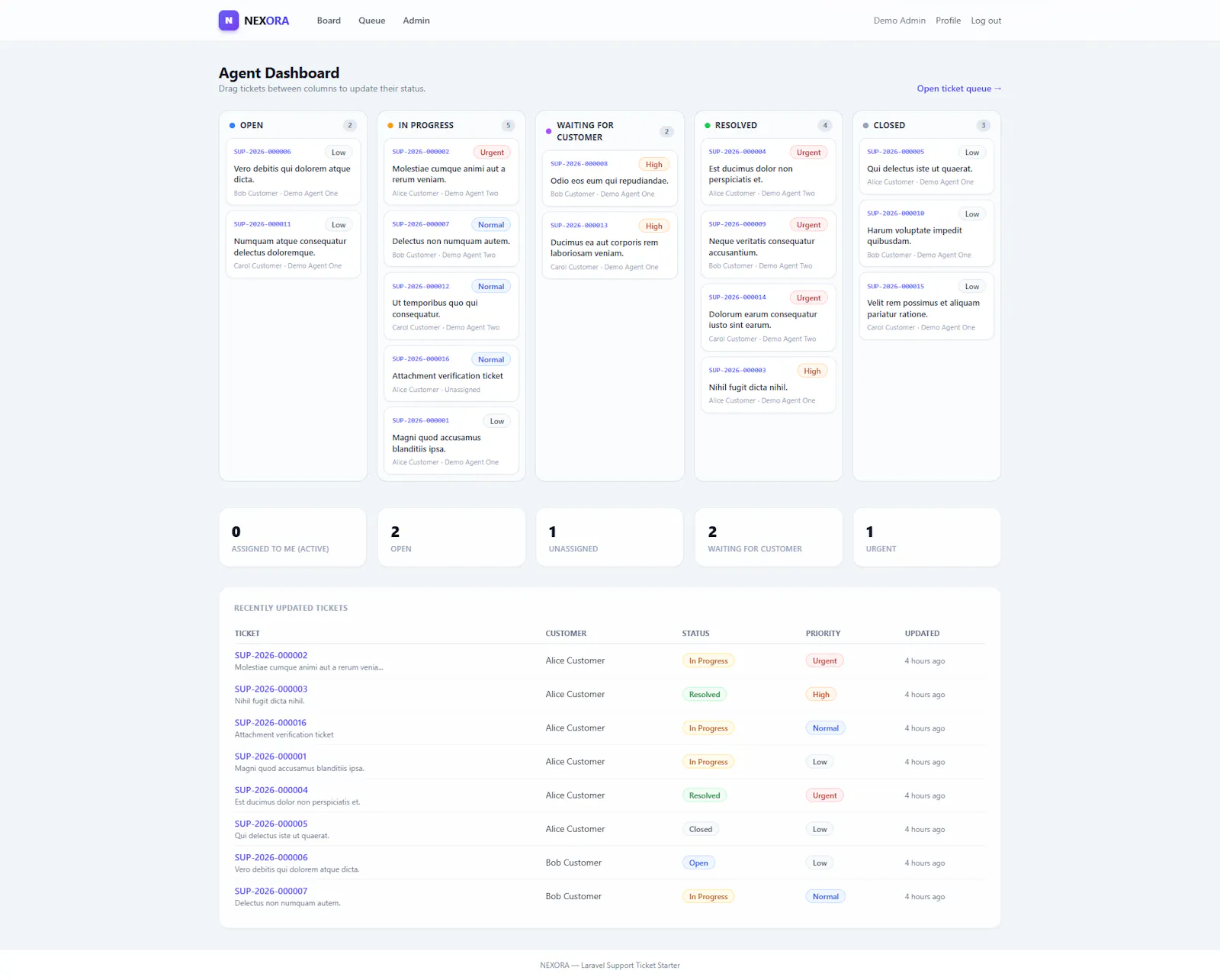
Task: Open card SUP-2026-000016 Attachment verification ticket
Action: tap(451, 374)
